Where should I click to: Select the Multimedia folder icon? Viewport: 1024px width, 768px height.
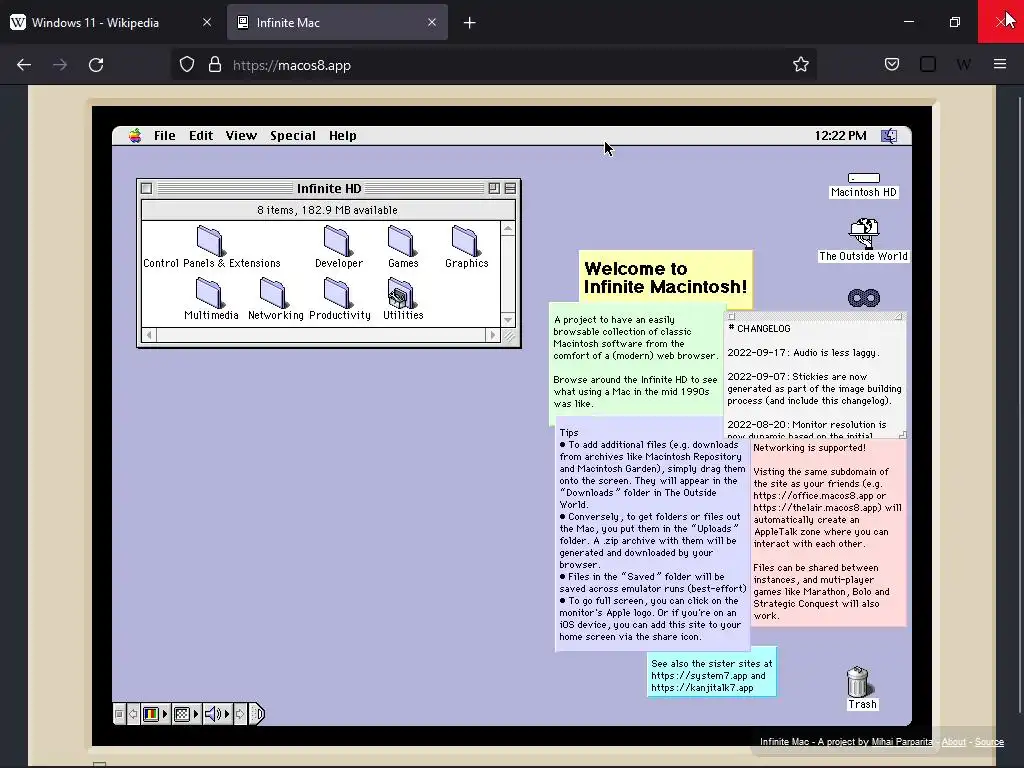click(x=210, y=293)
